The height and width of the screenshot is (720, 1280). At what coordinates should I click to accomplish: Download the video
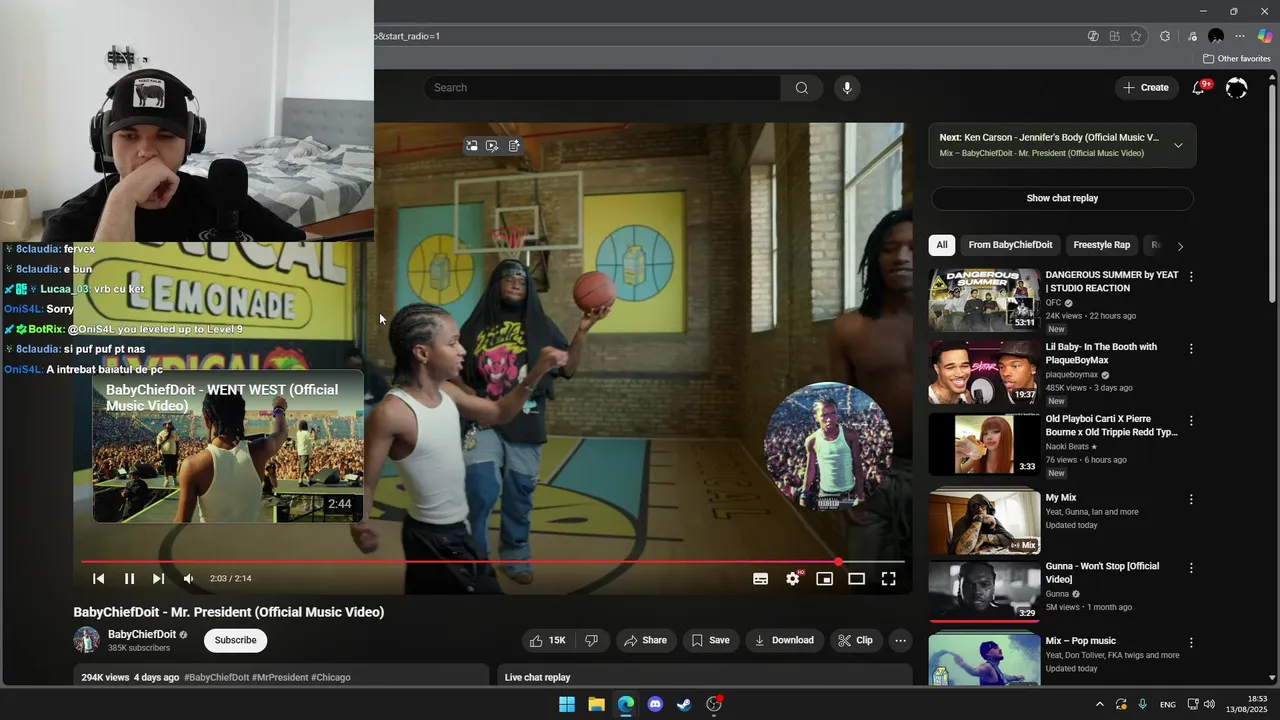click(784, 640)
